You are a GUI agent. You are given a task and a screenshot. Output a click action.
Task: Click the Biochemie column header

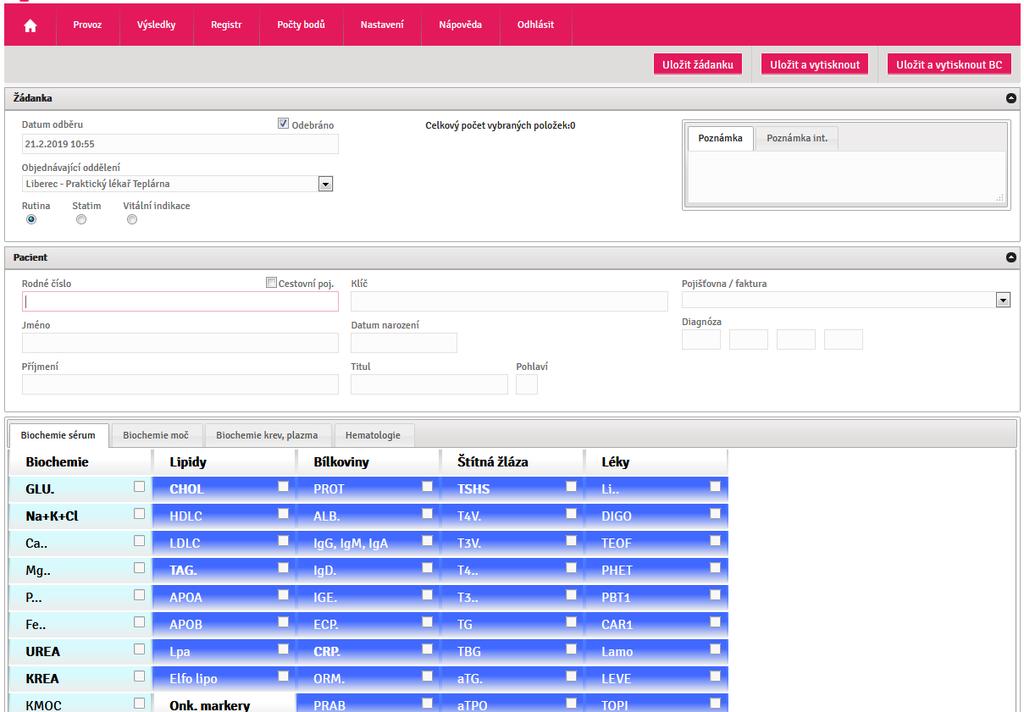pyautogui.click(x=80, y=462)
